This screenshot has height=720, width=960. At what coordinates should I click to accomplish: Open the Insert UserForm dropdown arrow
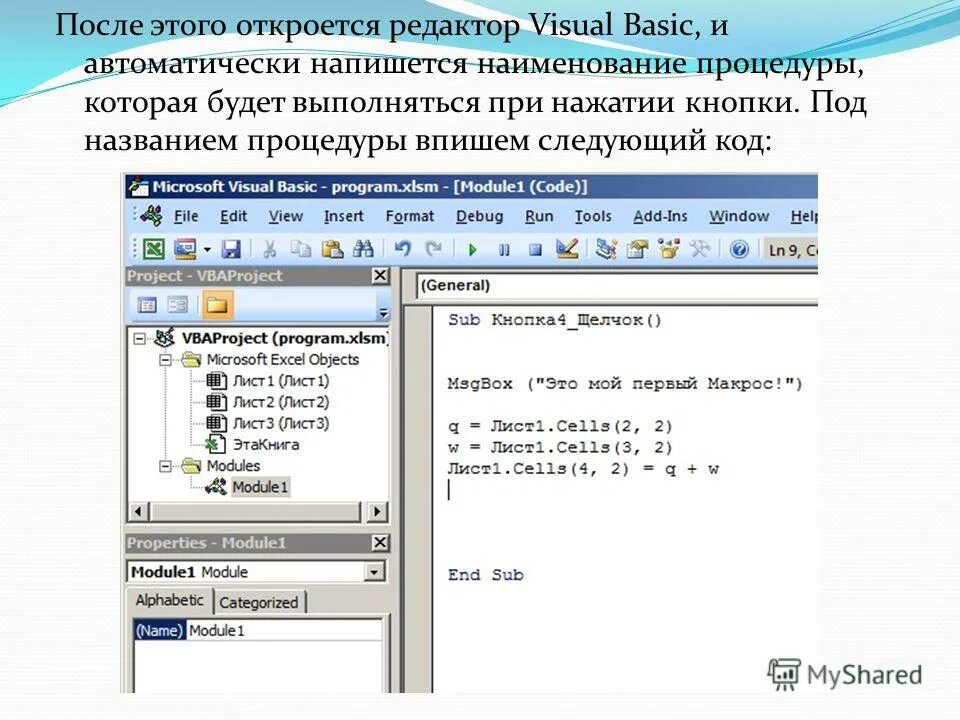coord(207,250)
